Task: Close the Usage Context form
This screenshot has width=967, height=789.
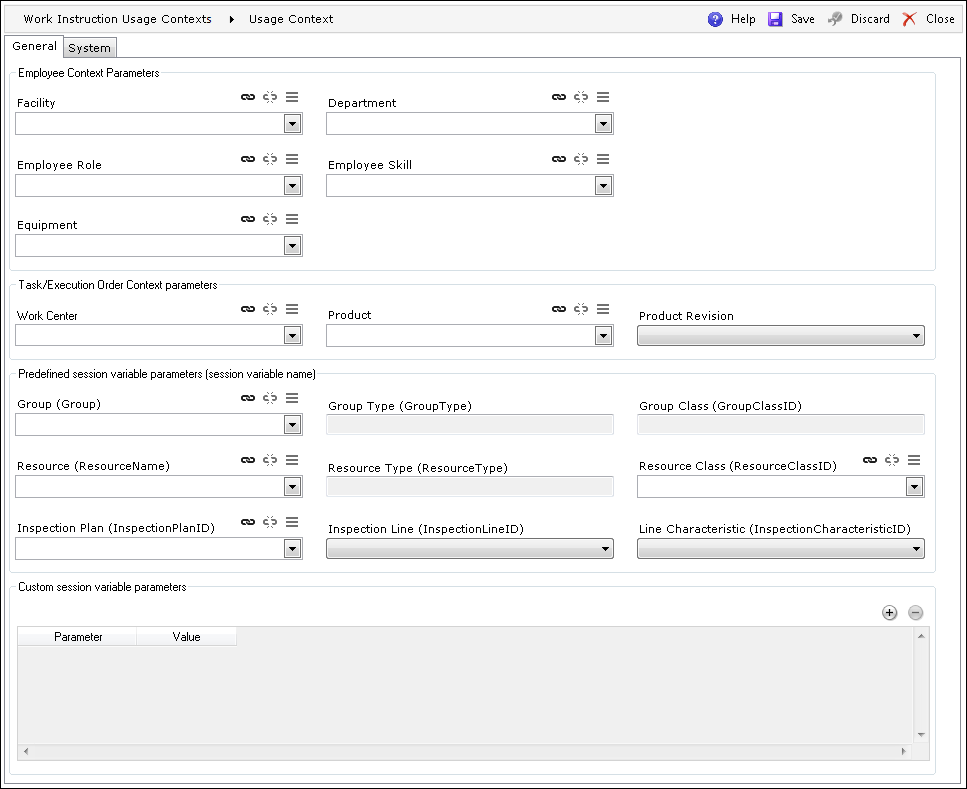Action: [x=928, y=19]
